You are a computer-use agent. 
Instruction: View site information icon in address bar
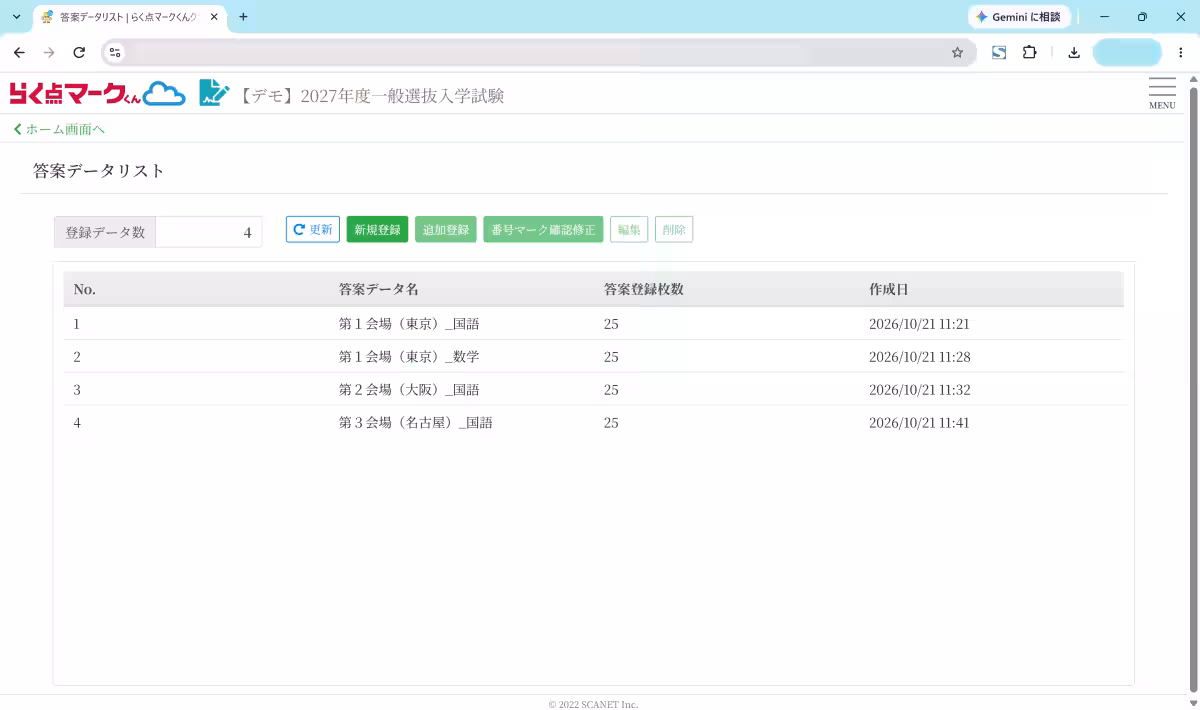(115, 53)
